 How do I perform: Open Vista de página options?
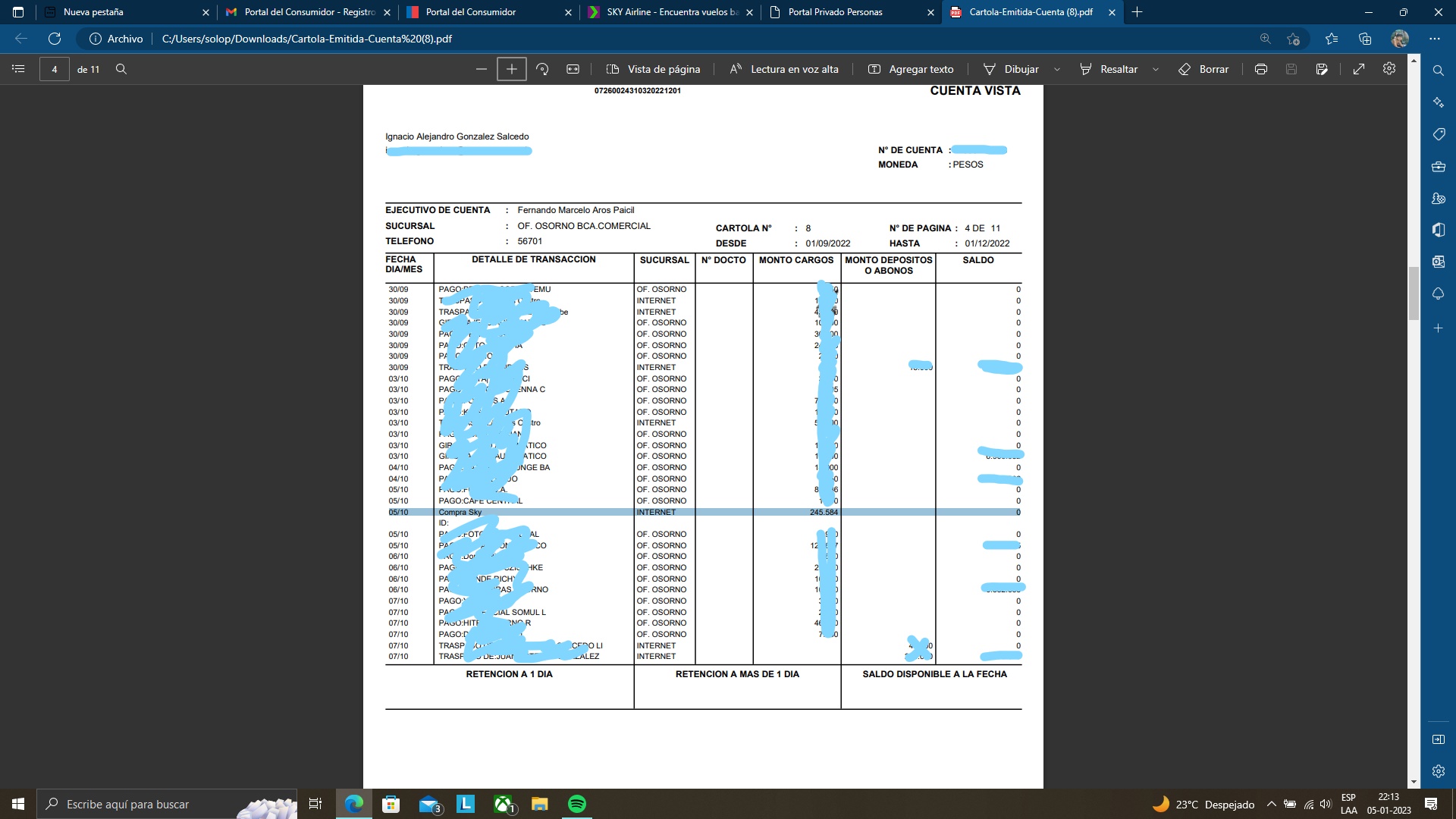coord(653,69)
